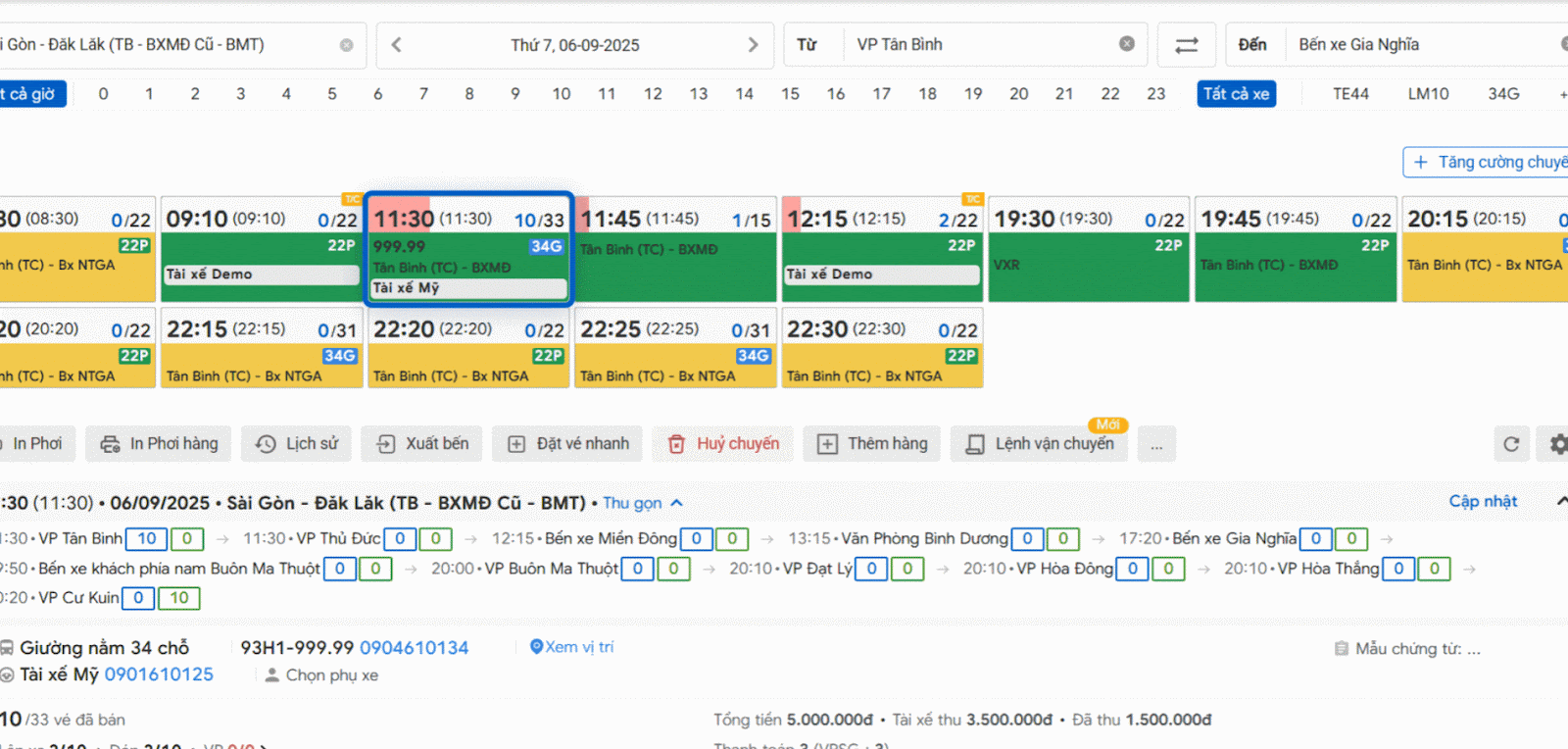Select hour 19 in the hour filter
Viewport: 1568px width, 749px height.
973,94
